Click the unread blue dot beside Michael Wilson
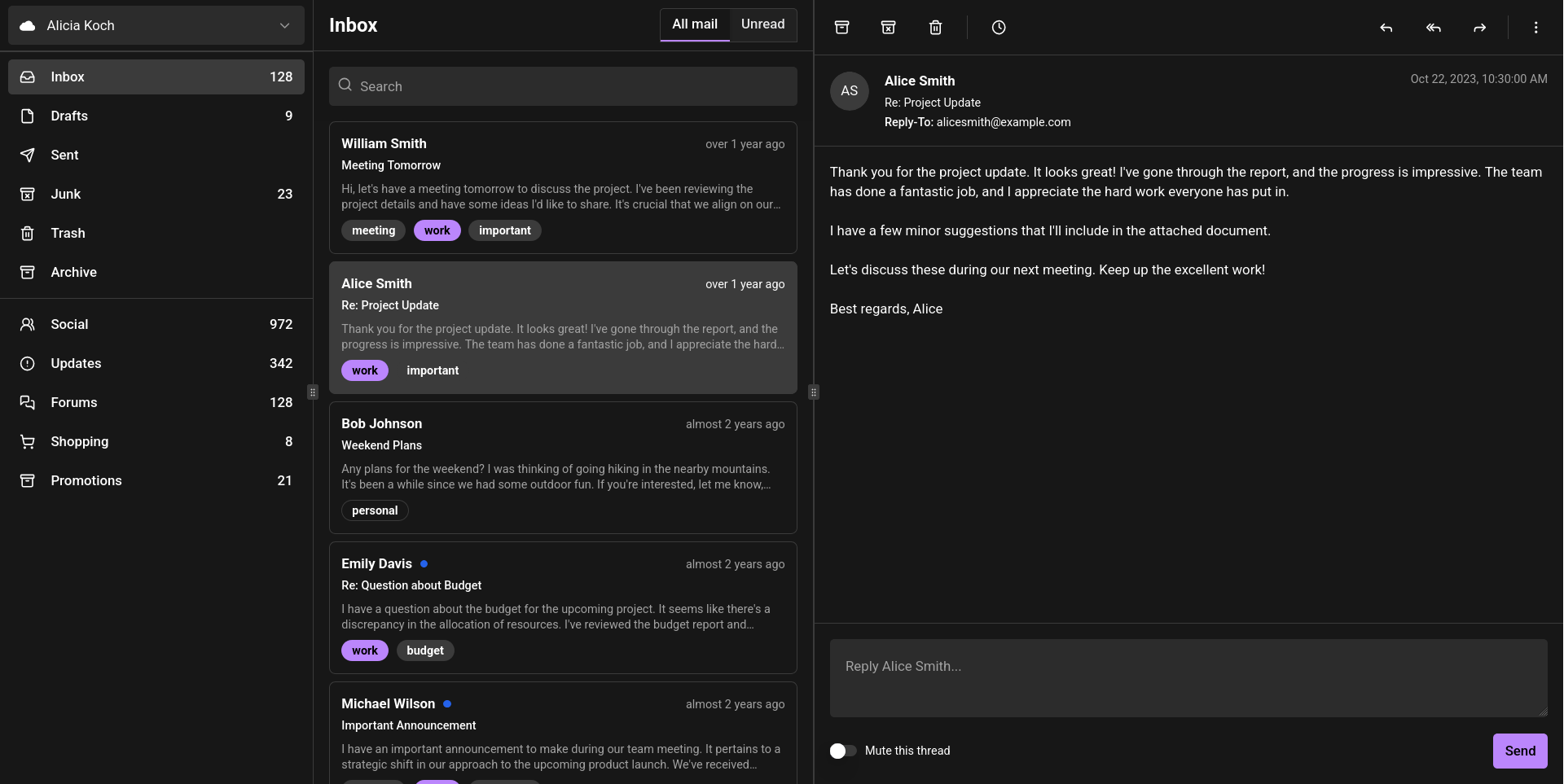 tap(447, 703)
